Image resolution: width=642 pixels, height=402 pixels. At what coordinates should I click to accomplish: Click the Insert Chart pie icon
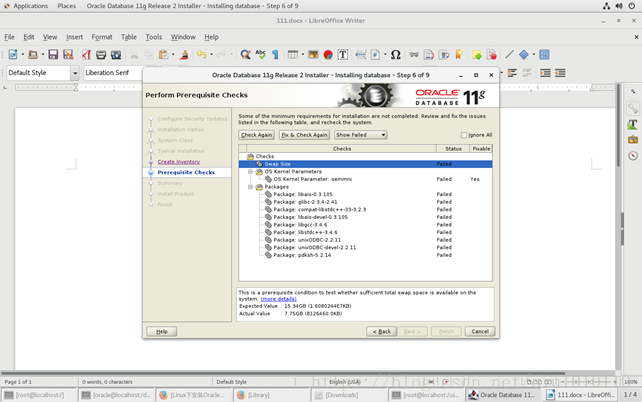tap(328, 54)
